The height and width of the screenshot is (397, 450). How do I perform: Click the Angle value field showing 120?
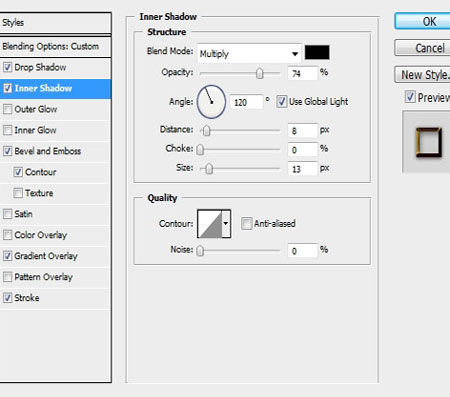246,102
